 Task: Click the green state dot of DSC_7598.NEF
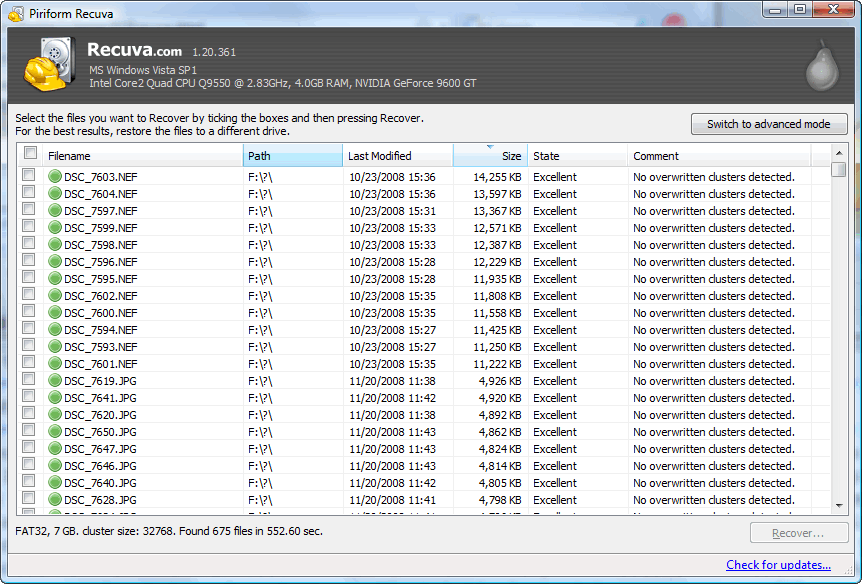coord(54,245)
